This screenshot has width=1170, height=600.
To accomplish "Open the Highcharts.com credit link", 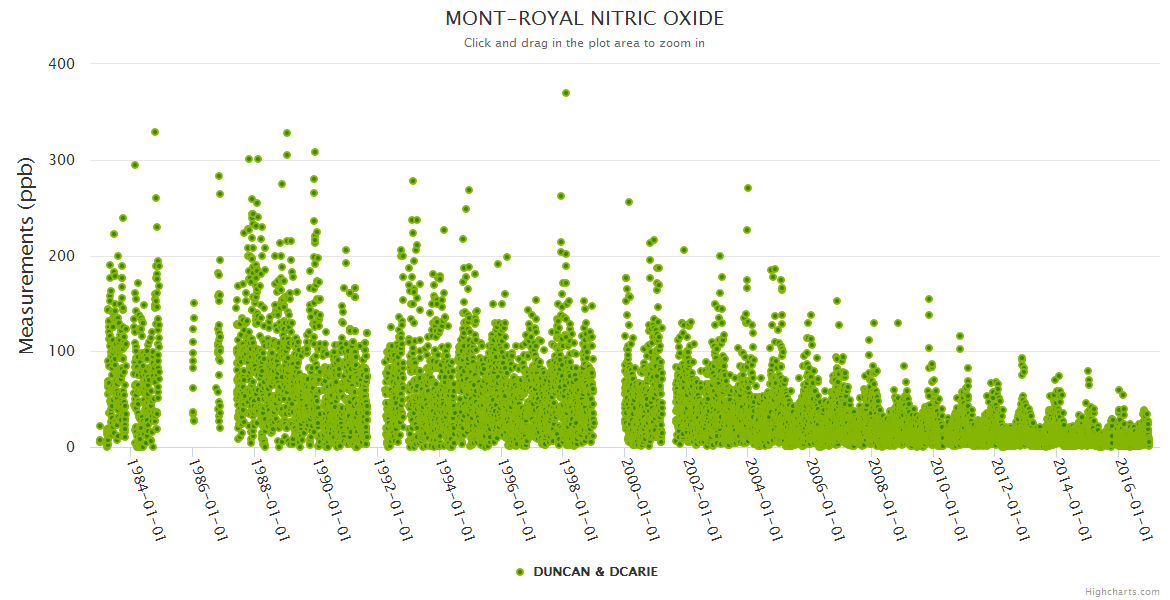I will coord(1122,591).
